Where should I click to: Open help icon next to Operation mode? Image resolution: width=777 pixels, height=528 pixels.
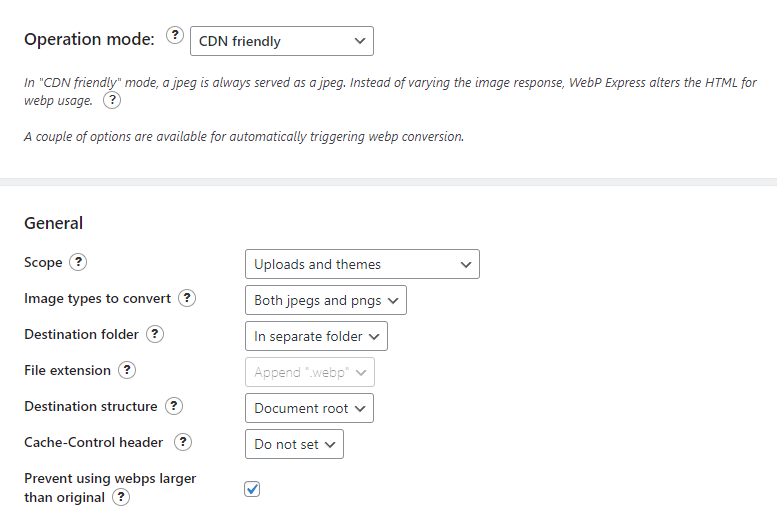(174, 35)
